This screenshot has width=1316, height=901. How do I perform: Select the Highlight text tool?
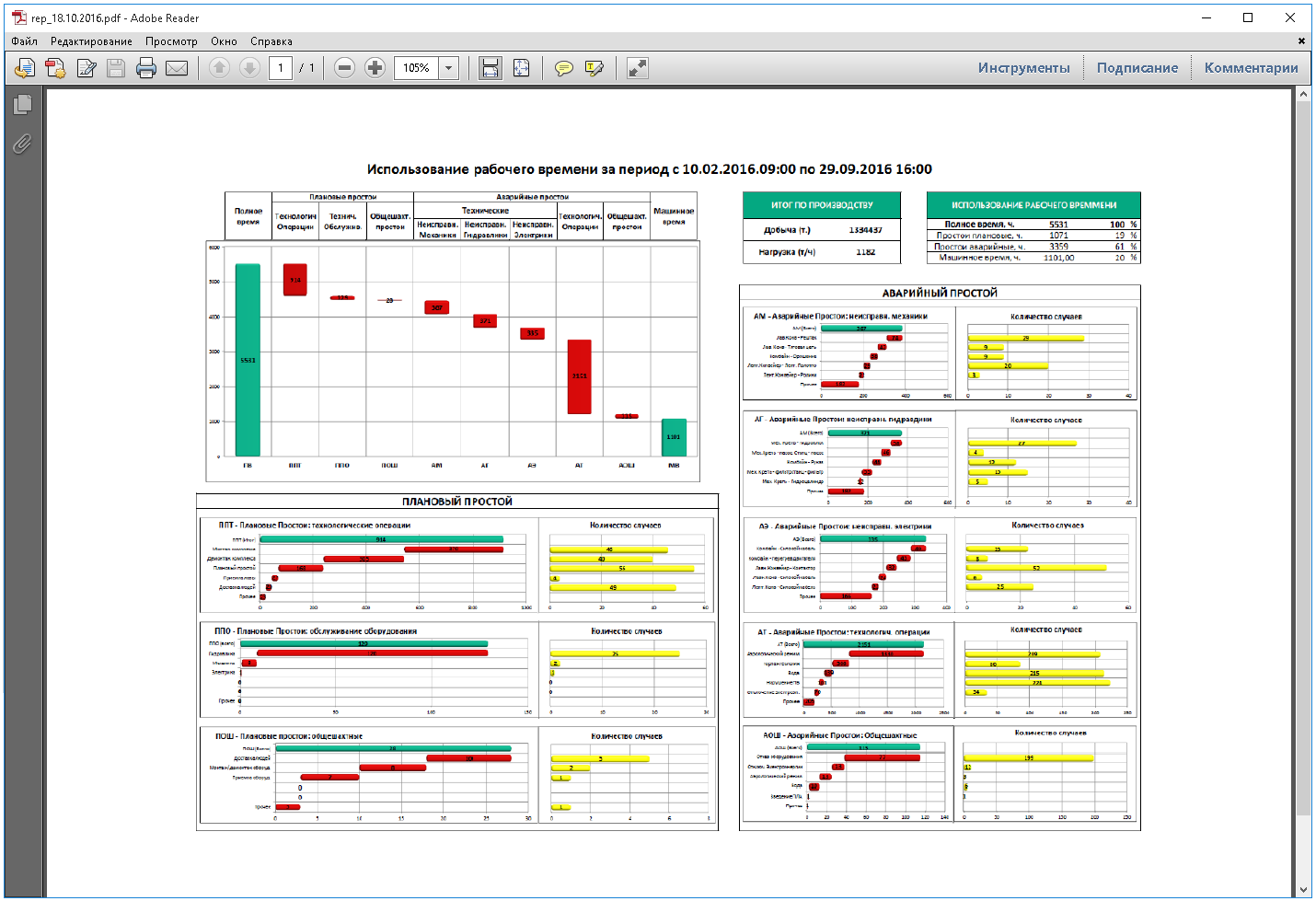pyautogui.click(x=595, y=68)
